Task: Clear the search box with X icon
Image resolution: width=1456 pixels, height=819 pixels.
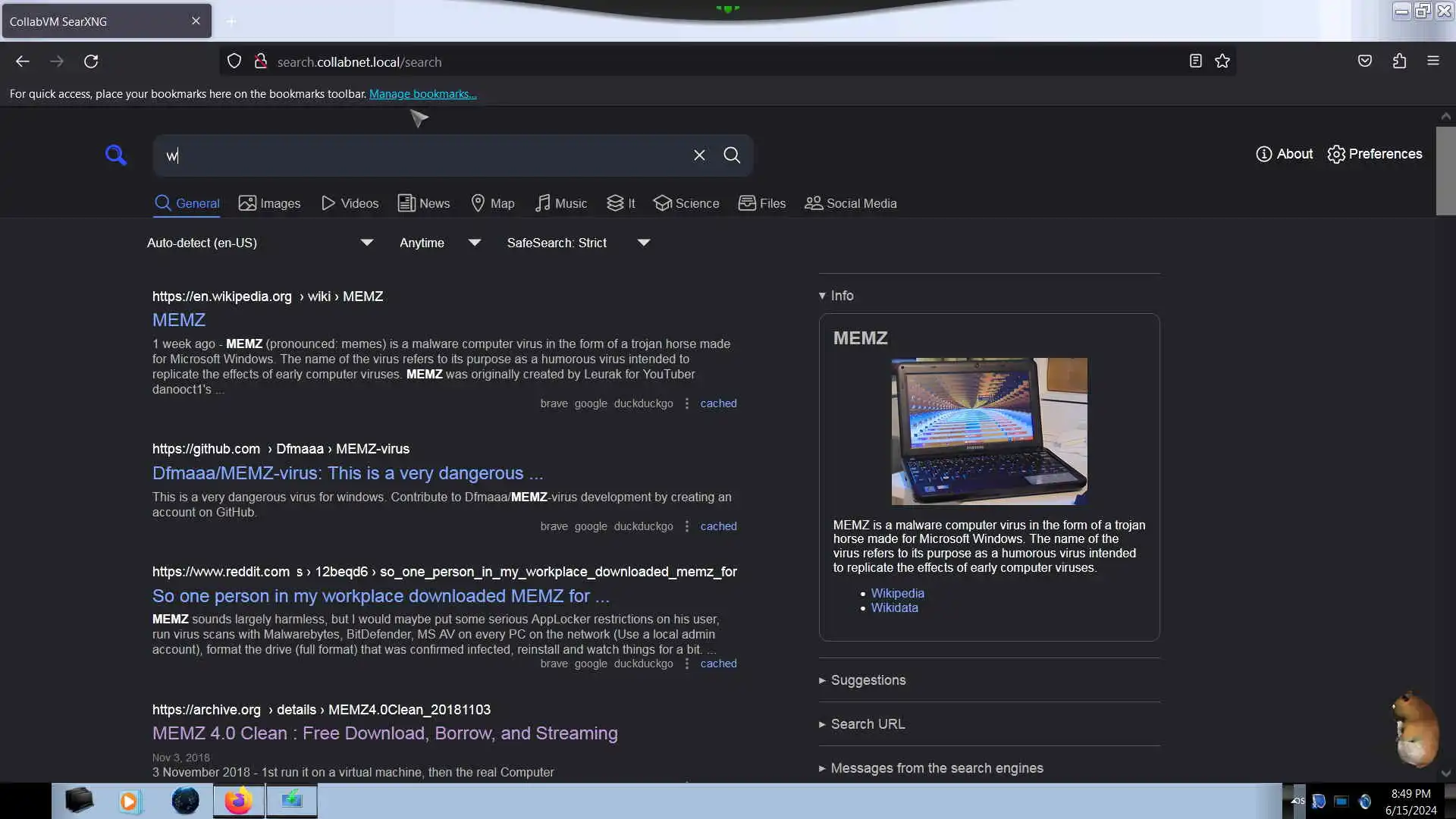Action: (699, 155)
